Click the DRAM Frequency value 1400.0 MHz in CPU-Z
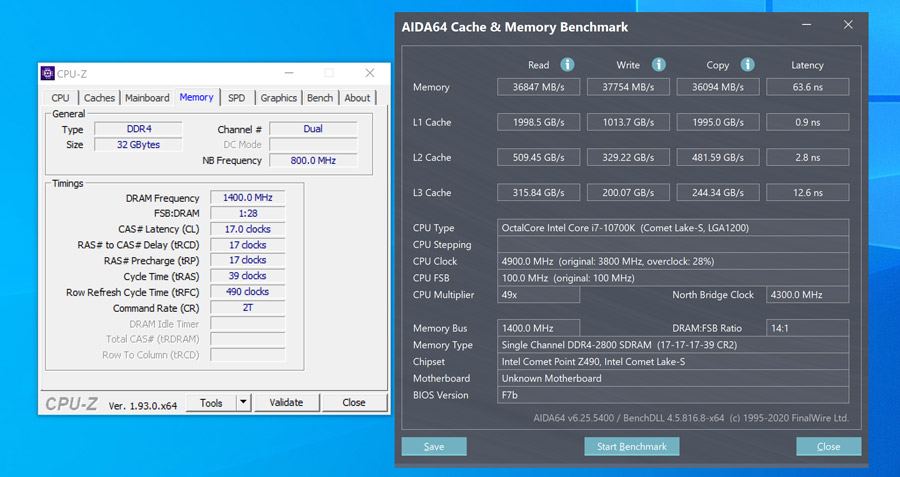The width and height of the screenshot is (900, 477). coord(247,197)
